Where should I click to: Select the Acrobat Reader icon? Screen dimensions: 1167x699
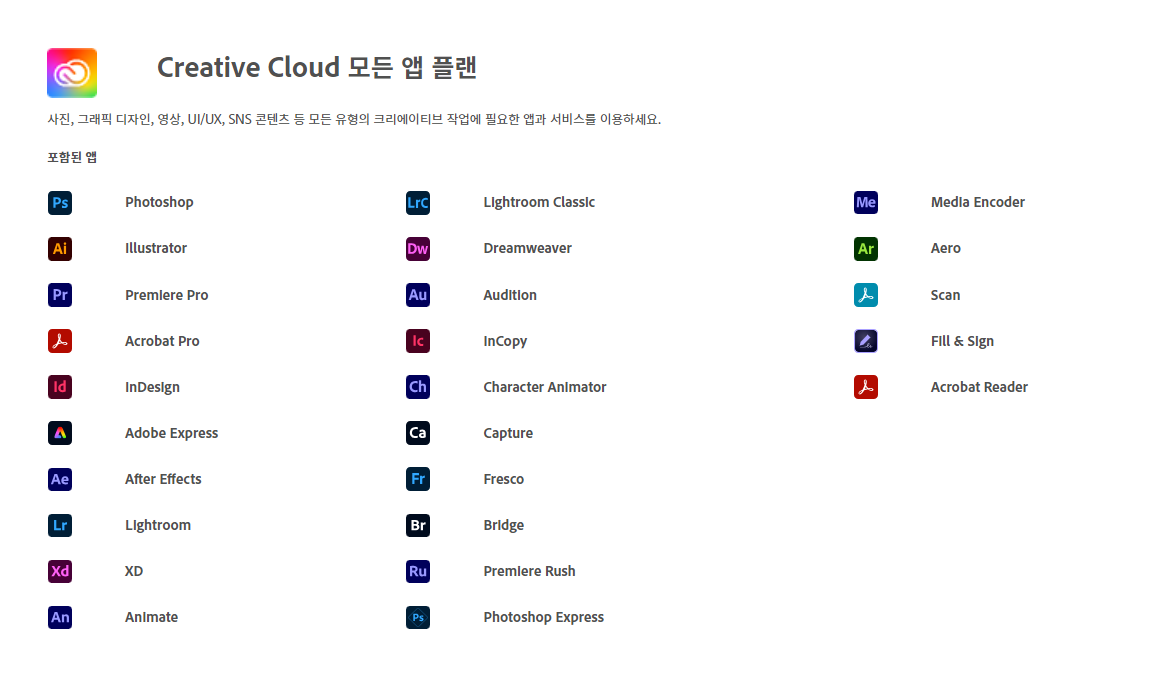pos(866,387)
